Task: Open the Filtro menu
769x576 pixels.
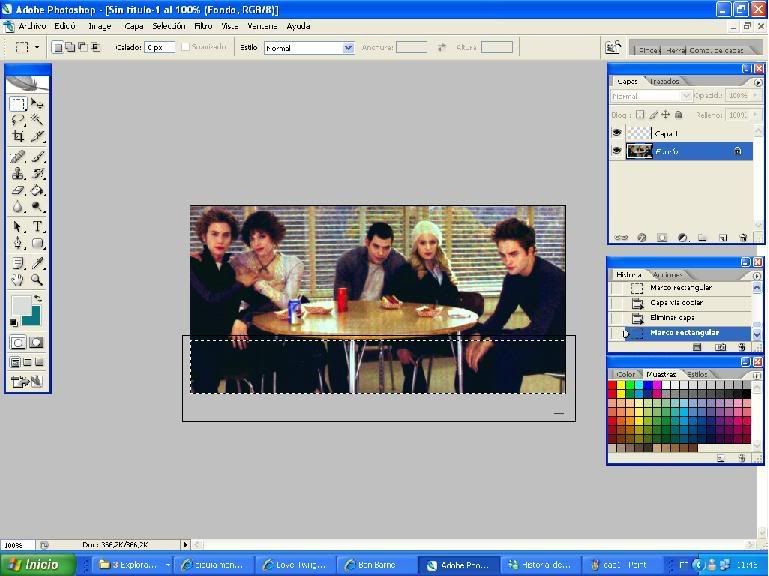Action: (x=203, y=26)
